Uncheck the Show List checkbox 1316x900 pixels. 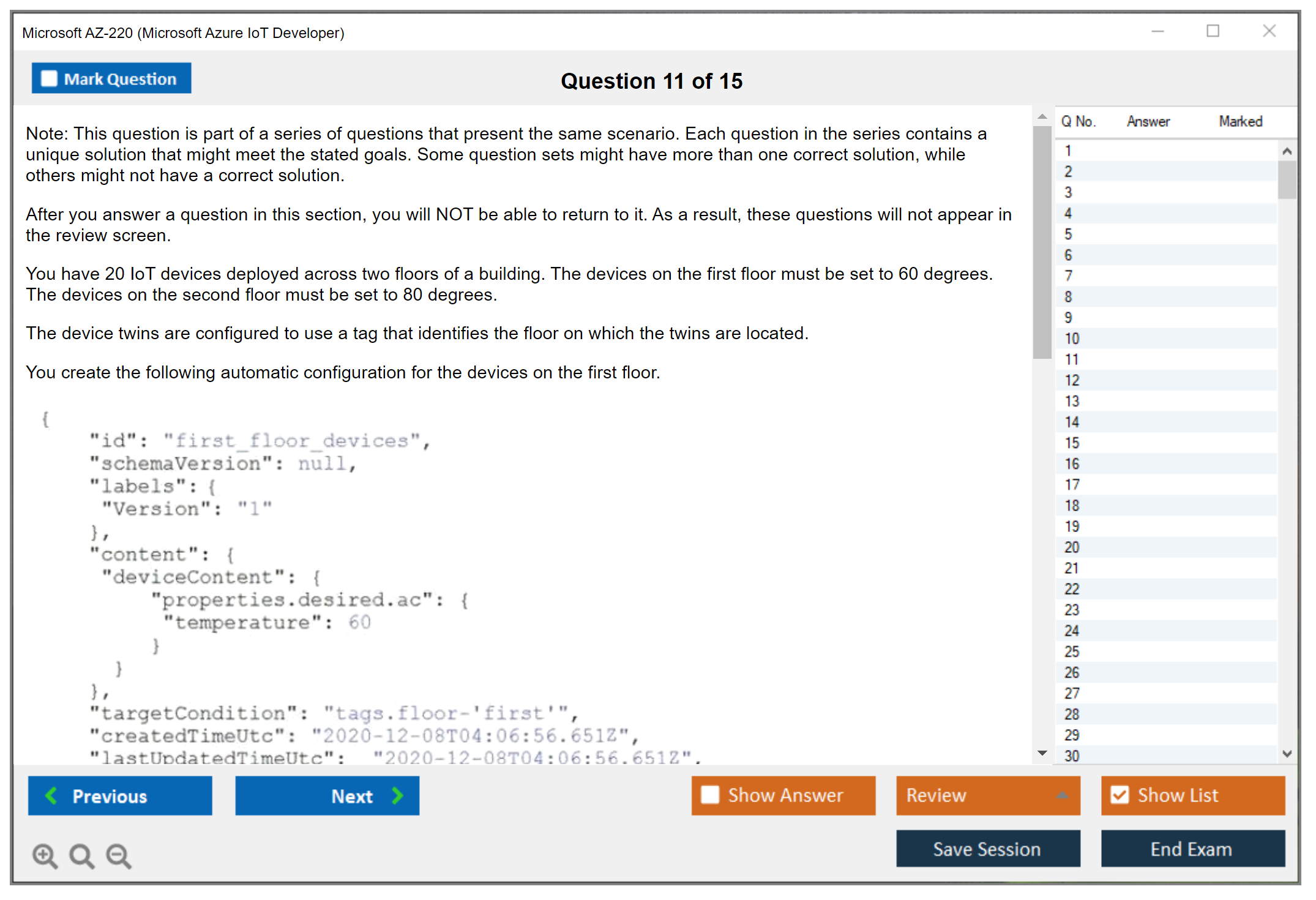click(1120, 795)
